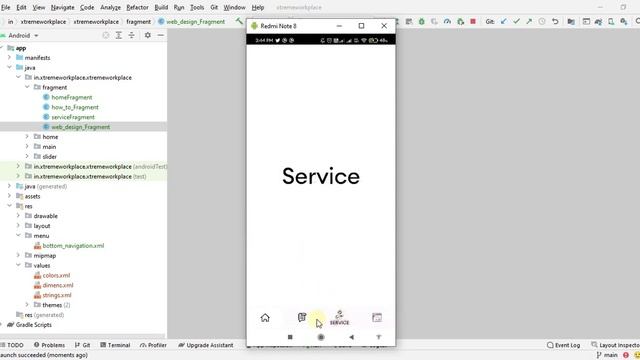Click the Git update project blue arrow
This screenshot has width=640, height=360.
(504, 22)
